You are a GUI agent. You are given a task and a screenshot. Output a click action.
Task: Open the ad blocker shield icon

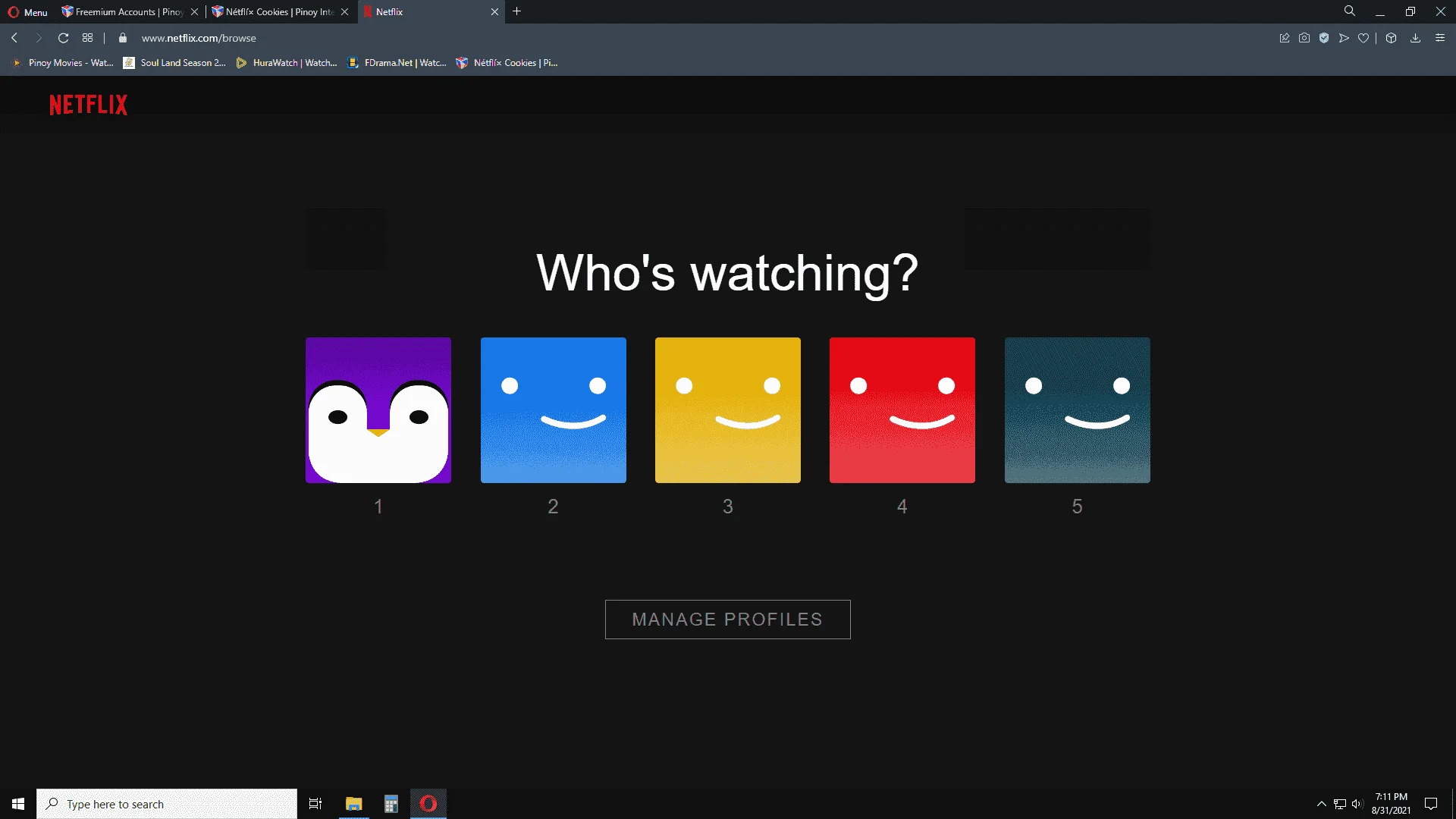(x=1324, y=38)
